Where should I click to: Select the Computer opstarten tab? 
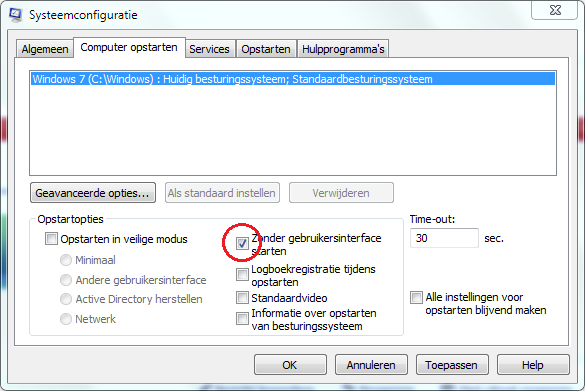click(129, 47)
